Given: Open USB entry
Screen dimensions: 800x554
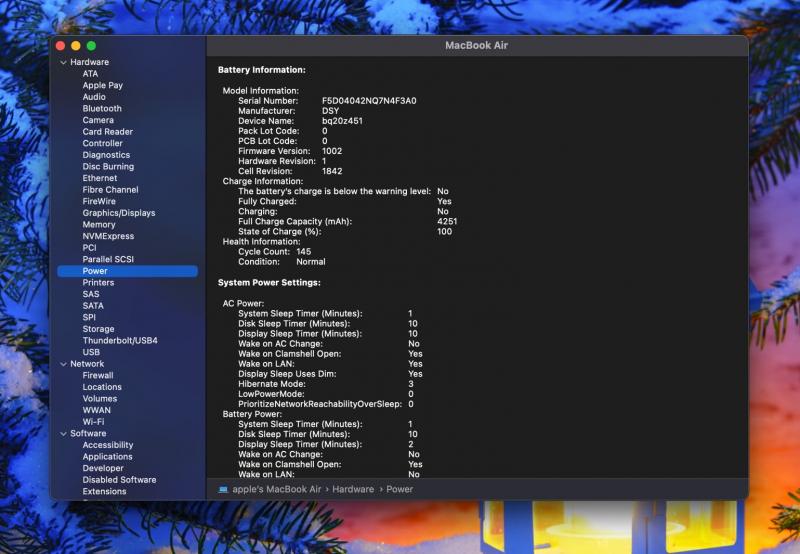Looking at the screenshot, I should tap(91, 352).
